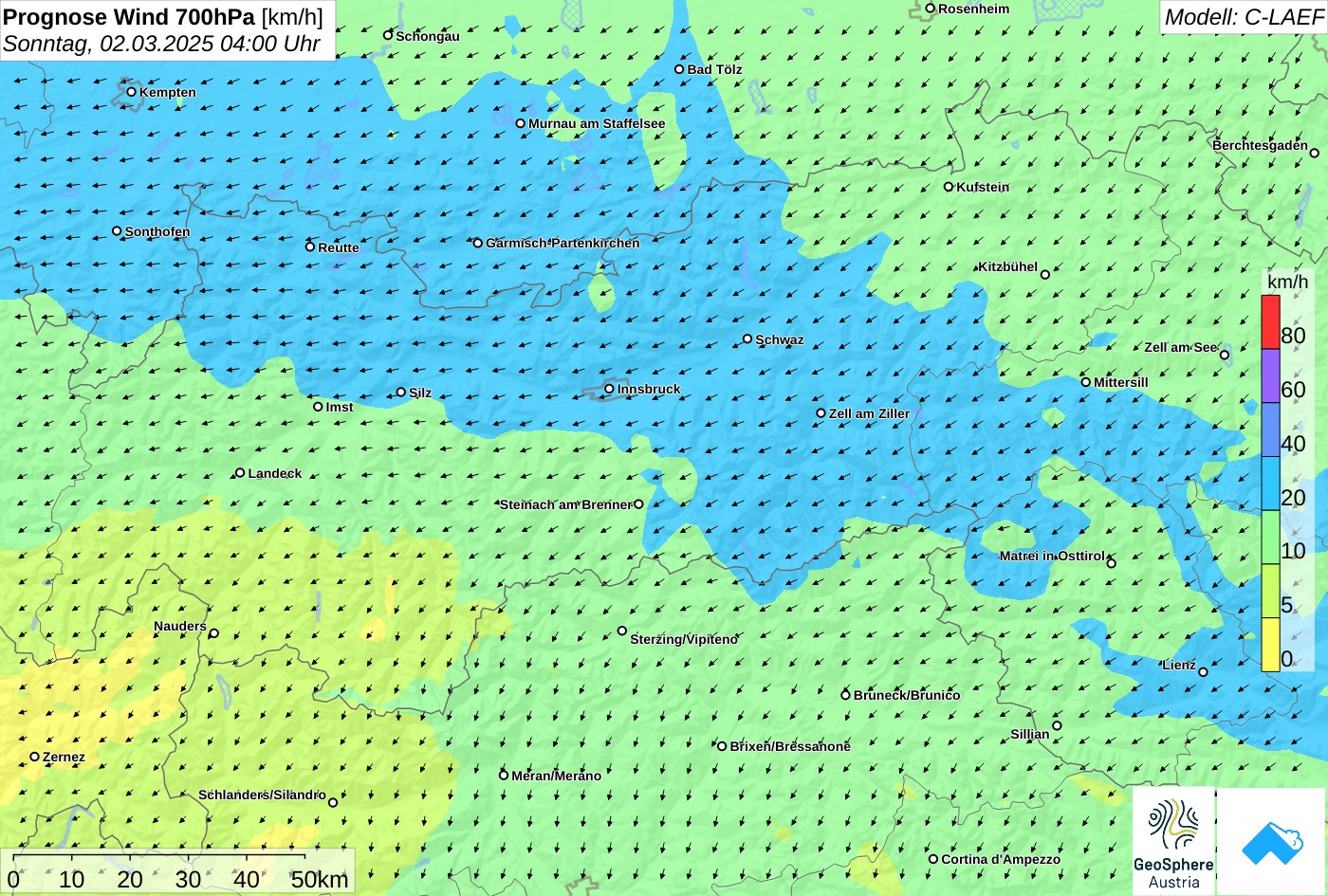Click the Innsbruck city marker

coord(609,389)
